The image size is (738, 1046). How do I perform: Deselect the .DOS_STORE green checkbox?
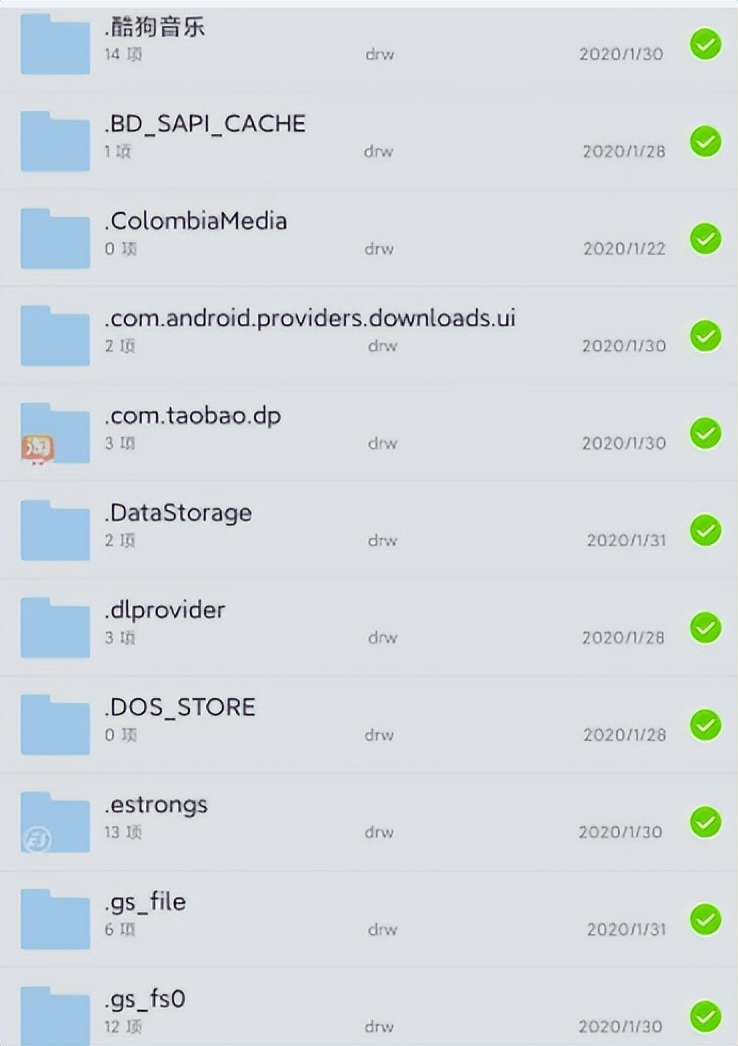click(x=705, y=724)
